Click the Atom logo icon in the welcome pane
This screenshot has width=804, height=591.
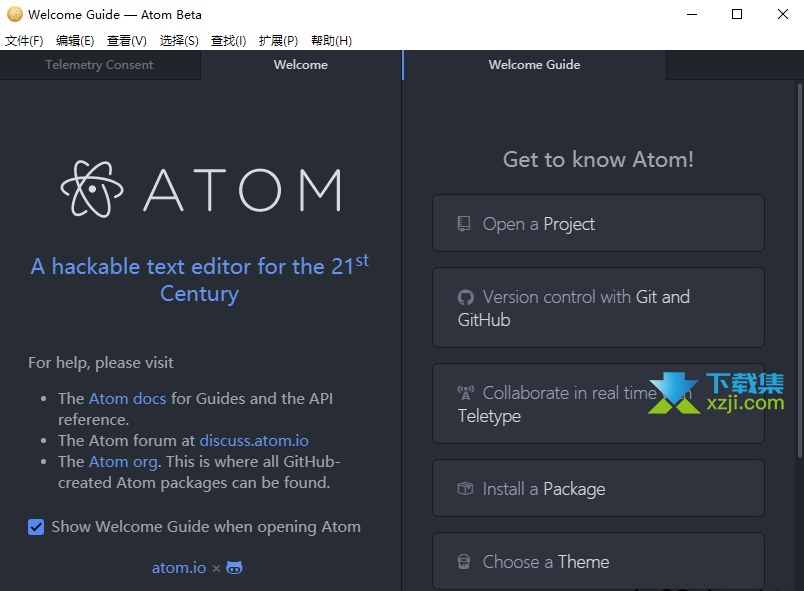click(92, 189)
